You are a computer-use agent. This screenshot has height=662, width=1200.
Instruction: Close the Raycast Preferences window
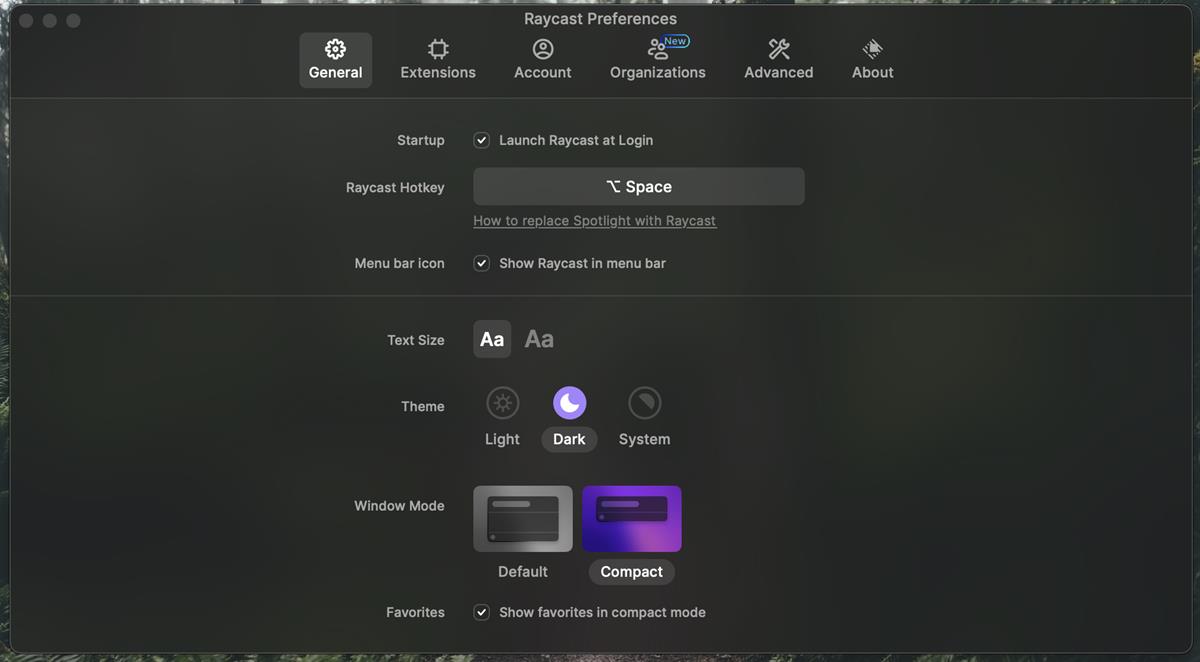(25, 21)
